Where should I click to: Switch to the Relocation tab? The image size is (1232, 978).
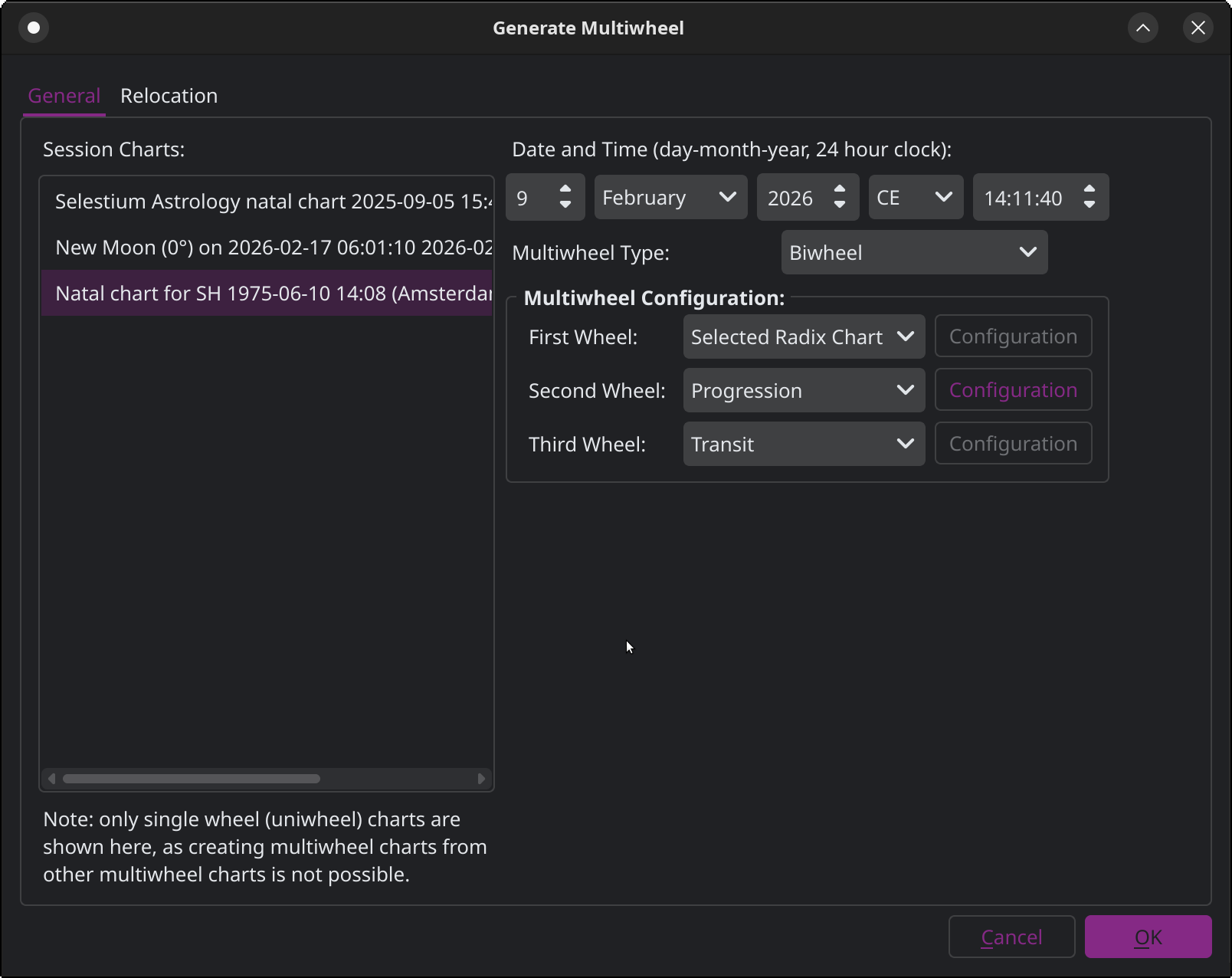[169, 96]
